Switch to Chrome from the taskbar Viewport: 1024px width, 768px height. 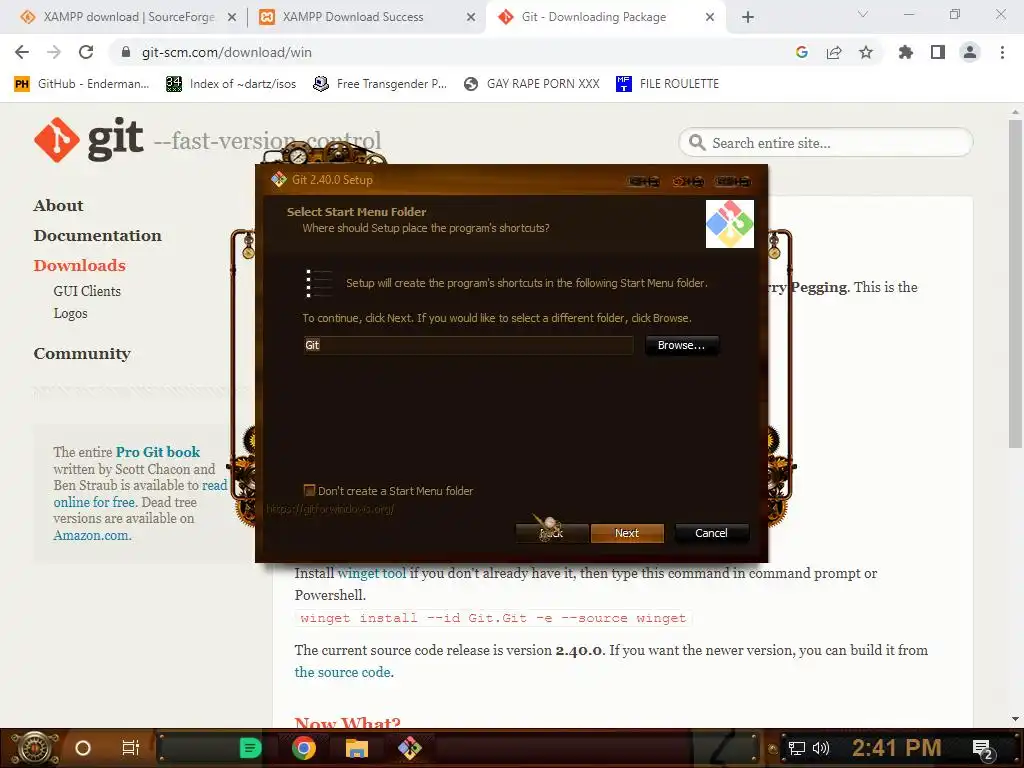tap(304, 748)
